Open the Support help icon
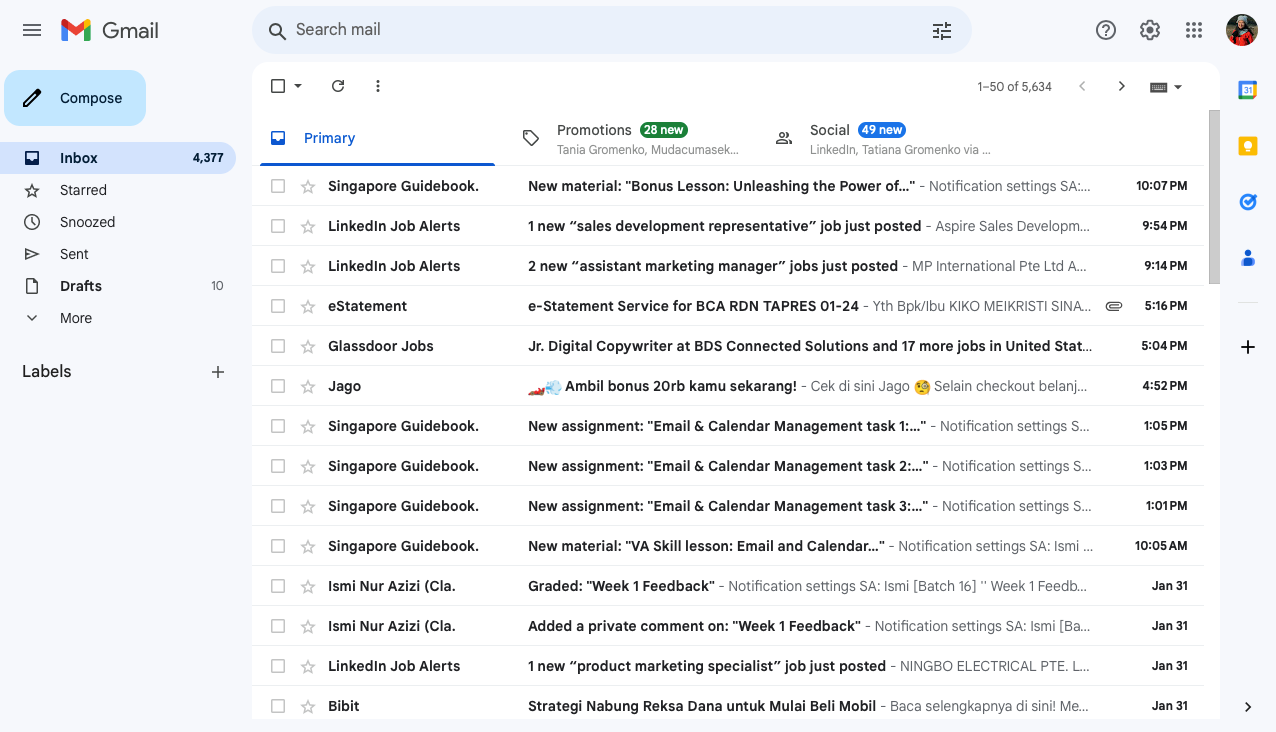 [1106, 30]
